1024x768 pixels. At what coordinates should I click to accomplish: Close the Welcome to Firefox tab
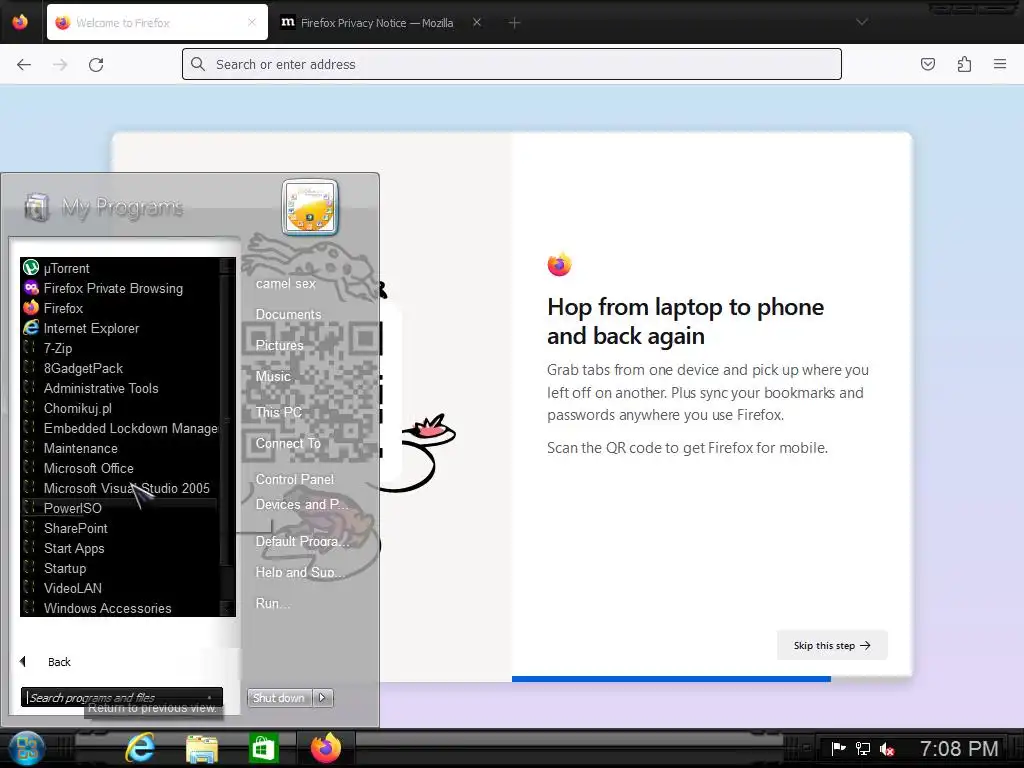coord(252,23)
